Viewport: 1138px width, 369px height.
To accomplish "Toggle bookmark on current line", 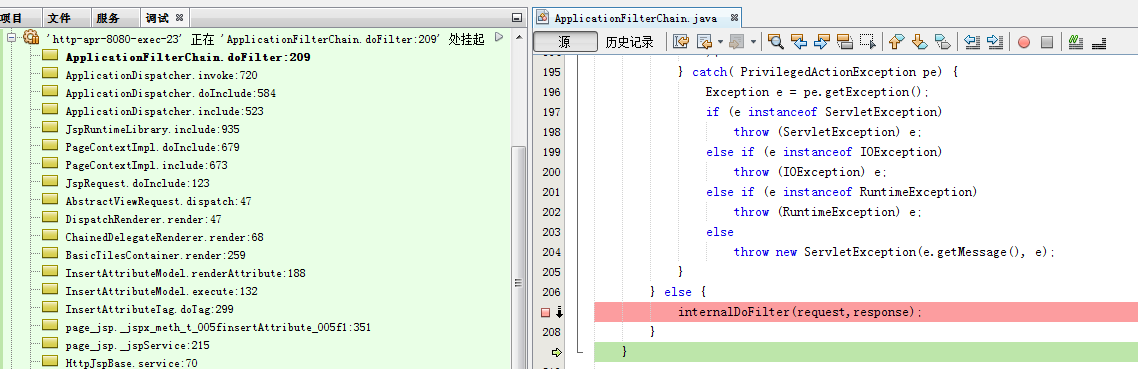I will click(942, 41).
